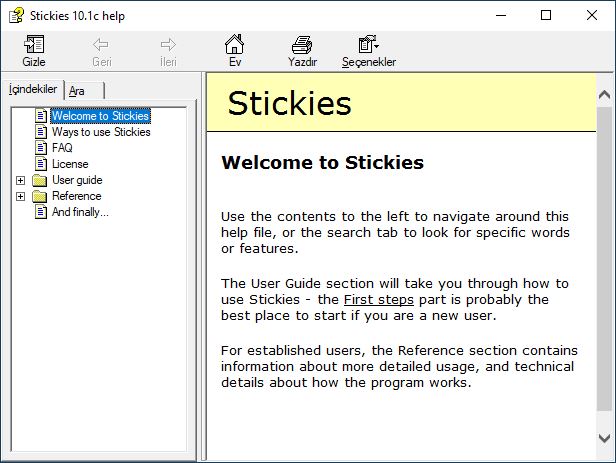Expand the Reference folder

[x=20, y=196]
